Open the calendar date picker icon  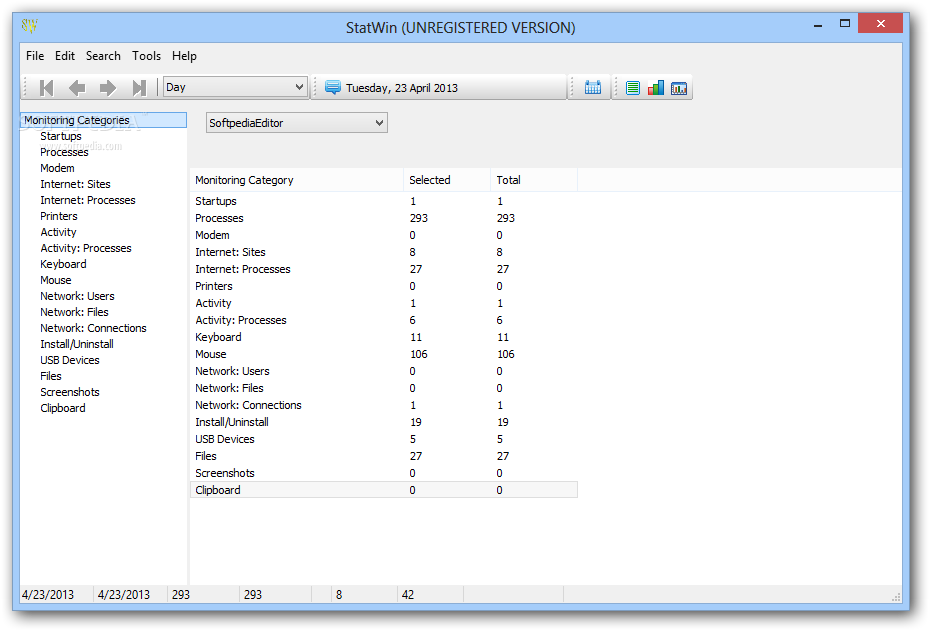[x=593, y=88]
